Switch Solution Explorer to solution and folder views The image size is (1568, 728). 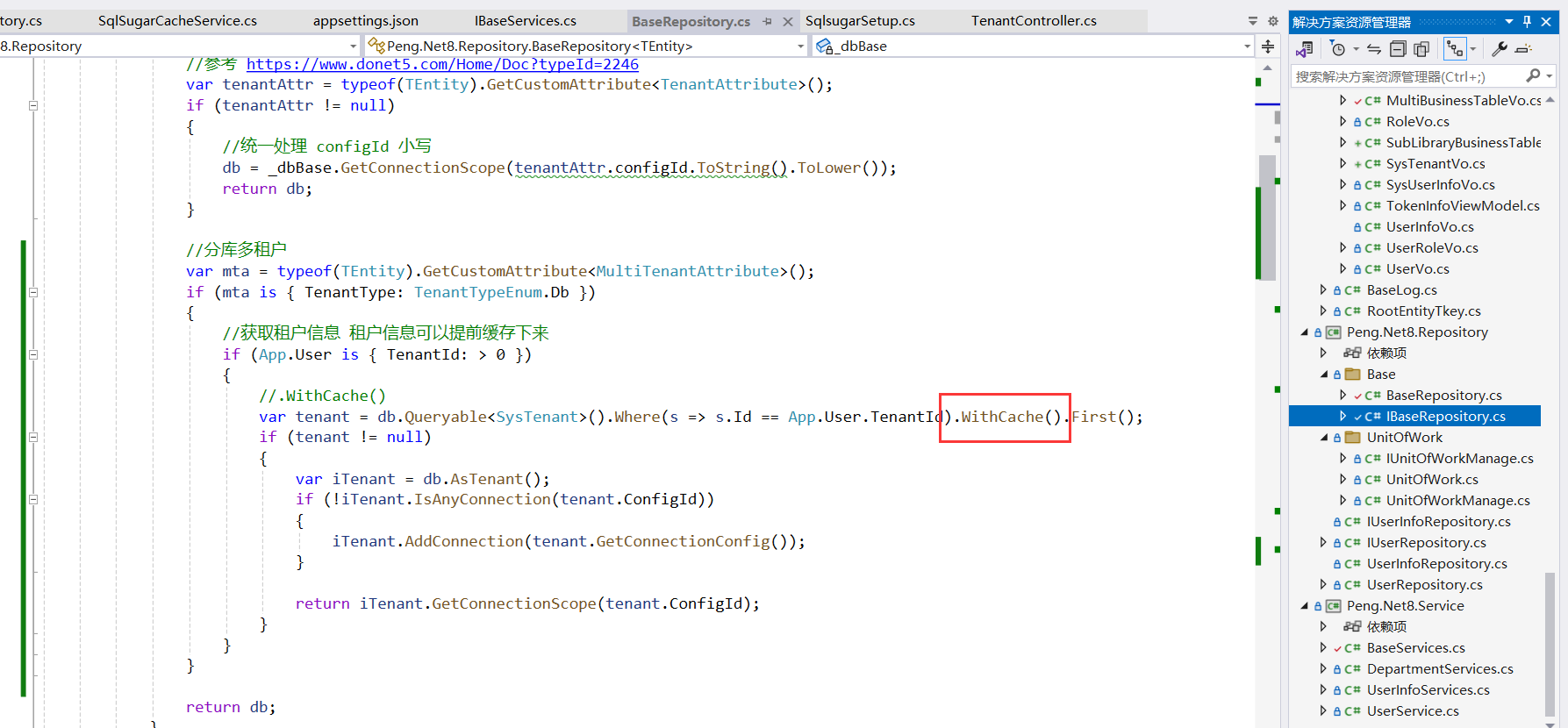click(1305, 49)
